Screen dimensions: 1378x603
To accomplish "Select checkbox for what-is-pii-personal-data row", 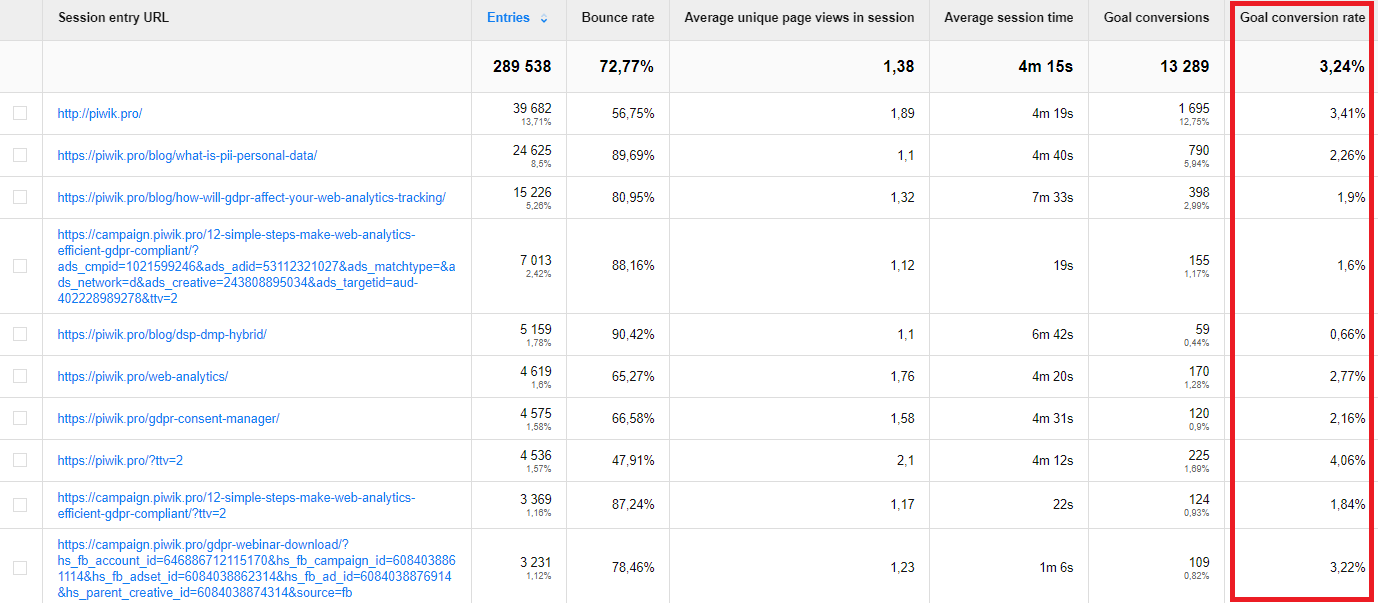I will pyautogui.click(x=20, y=156).
